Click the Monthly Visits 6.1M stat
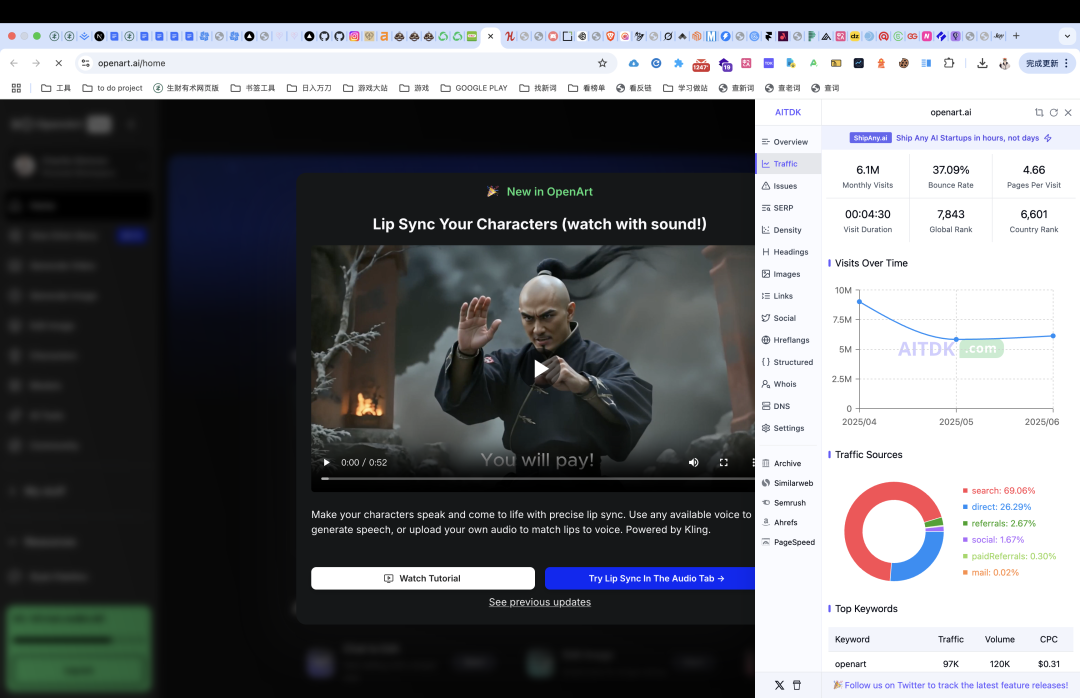Viewport: 1080px width, 698px height. pos(868,176)
